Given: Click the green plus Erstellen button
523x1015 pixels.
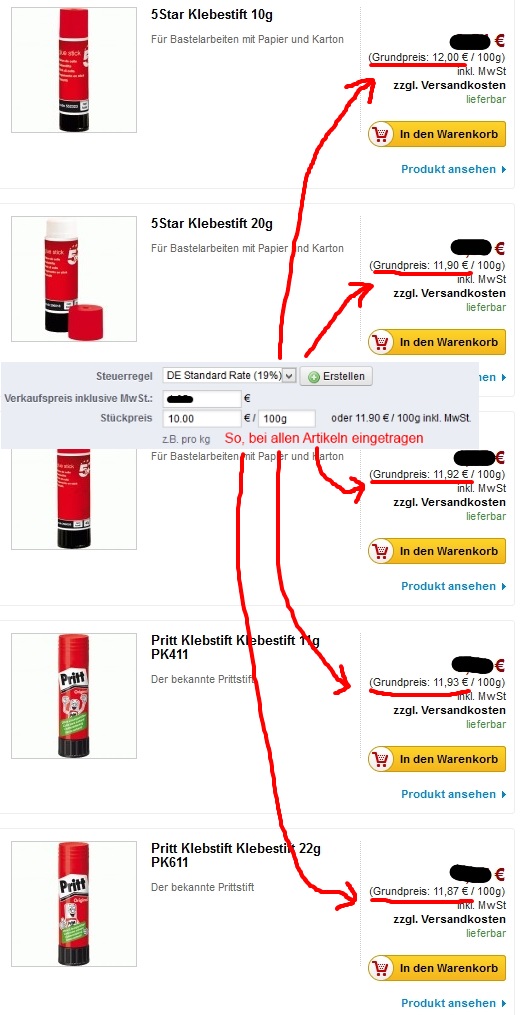Looking at the screenshot, I should click(x=336, y=377).
